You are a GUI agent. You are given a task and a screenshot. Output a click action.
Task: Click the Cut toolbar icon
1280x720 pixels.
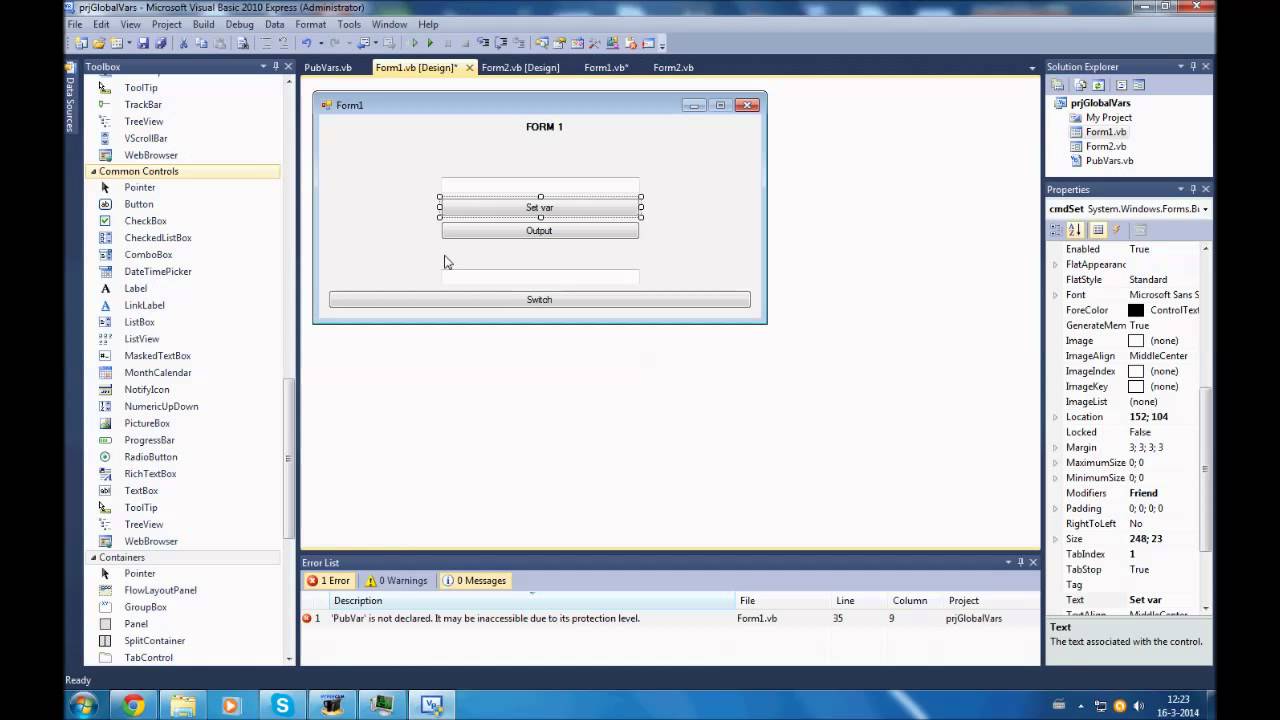183,43
